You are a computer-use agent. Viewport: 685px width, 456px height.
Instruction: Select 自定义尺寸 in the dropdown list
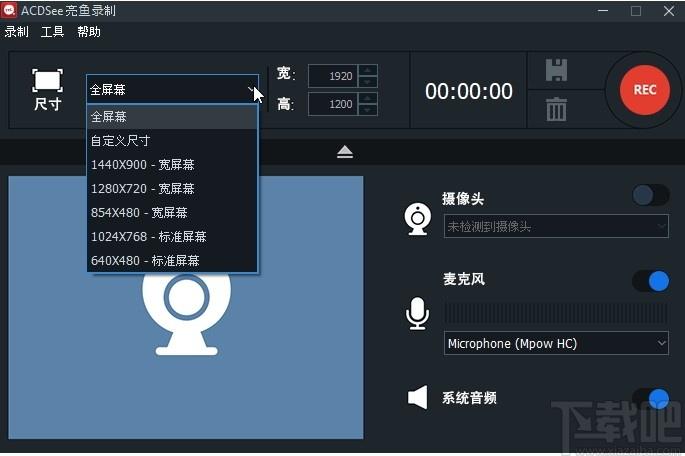(172, 141)
